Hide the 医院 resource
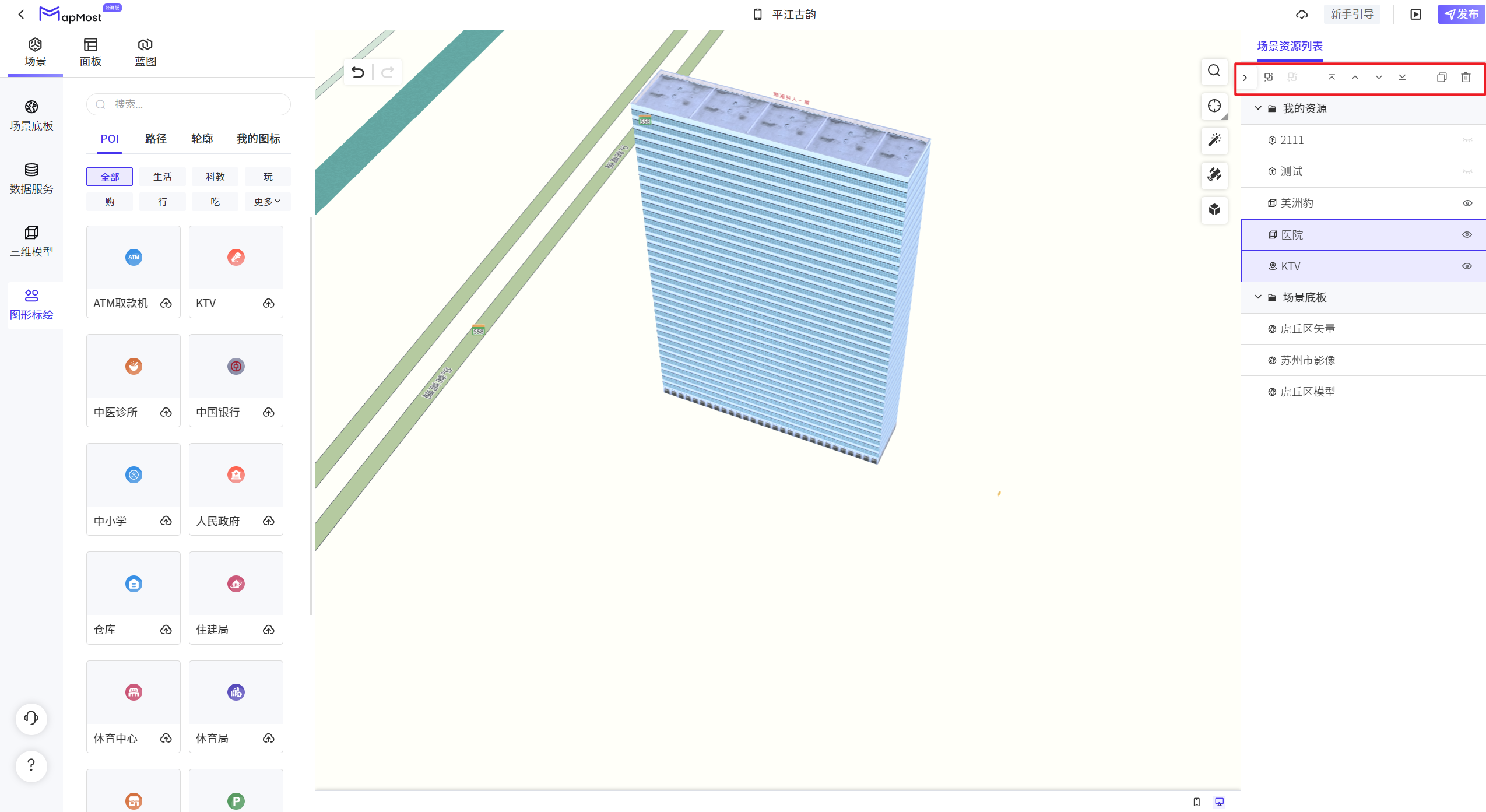The height and width of the screenshot is (812, 1486). (1467, 234)
